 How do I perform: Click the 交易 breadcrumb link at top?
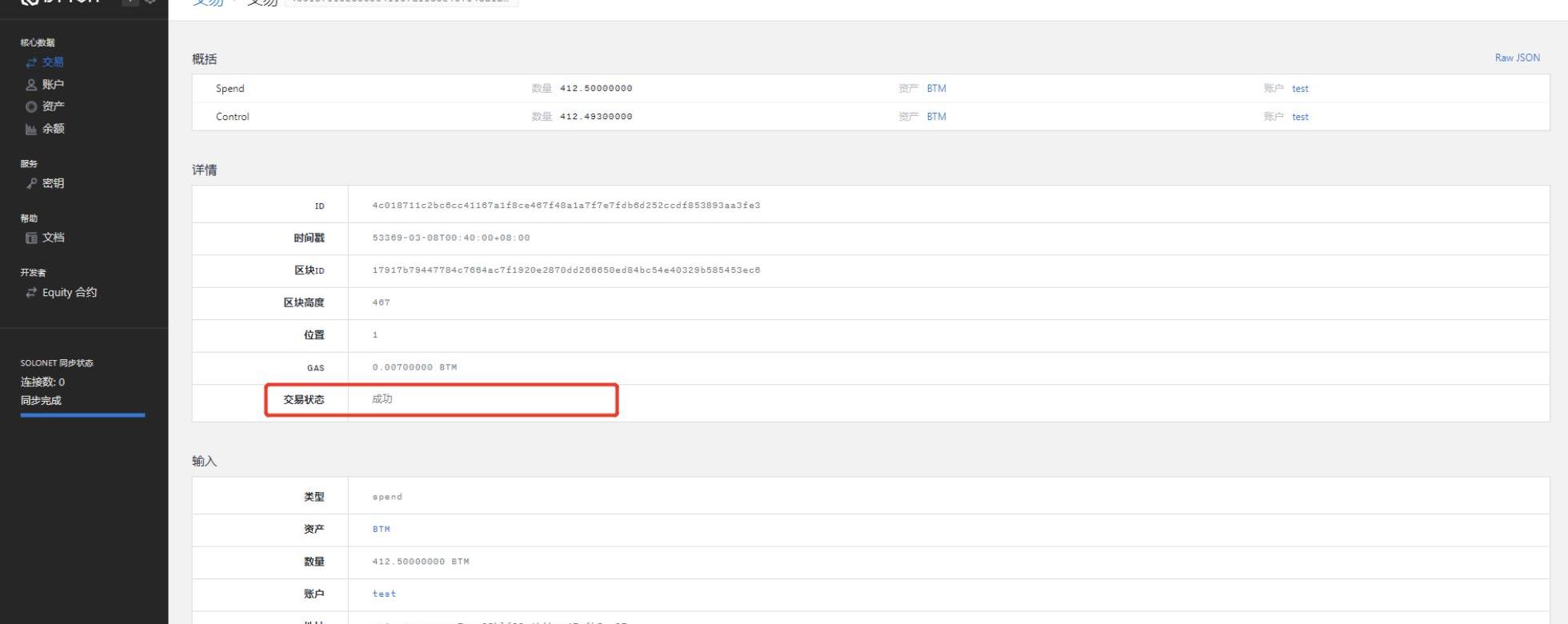coord(208,2)
